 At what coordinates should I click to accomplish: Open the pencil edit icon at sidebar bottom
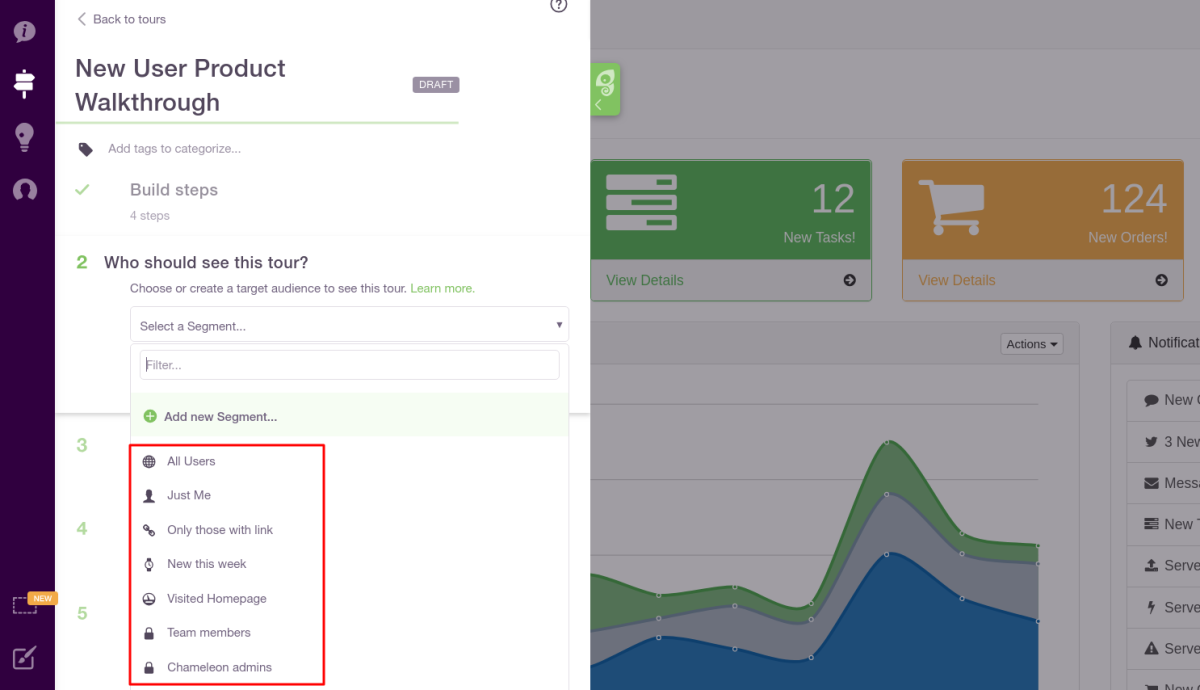pos(25,657)
